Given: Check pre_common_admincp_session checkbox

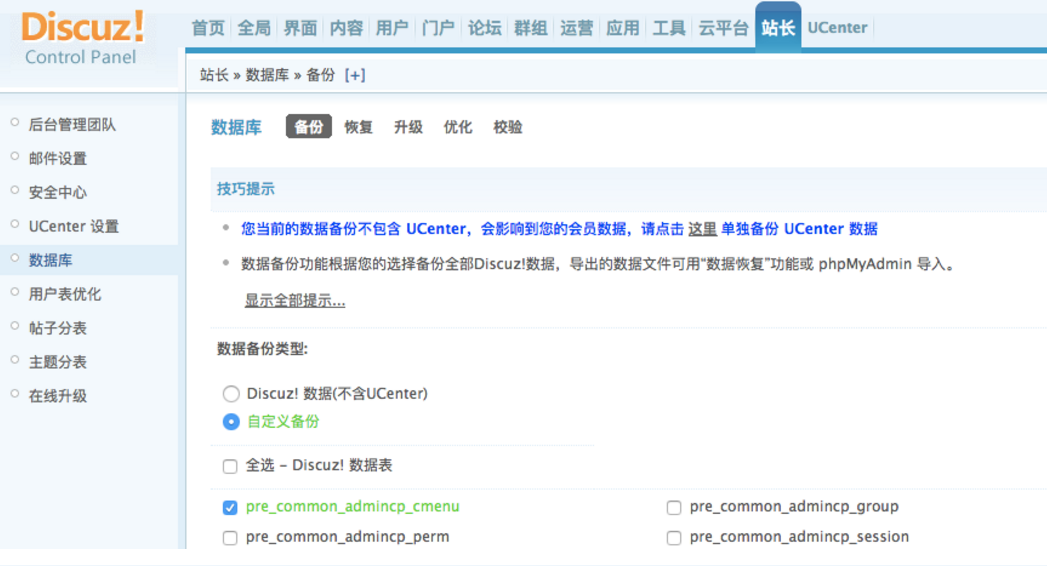Looking at the screenshot, I should click(x=674, y=537).
